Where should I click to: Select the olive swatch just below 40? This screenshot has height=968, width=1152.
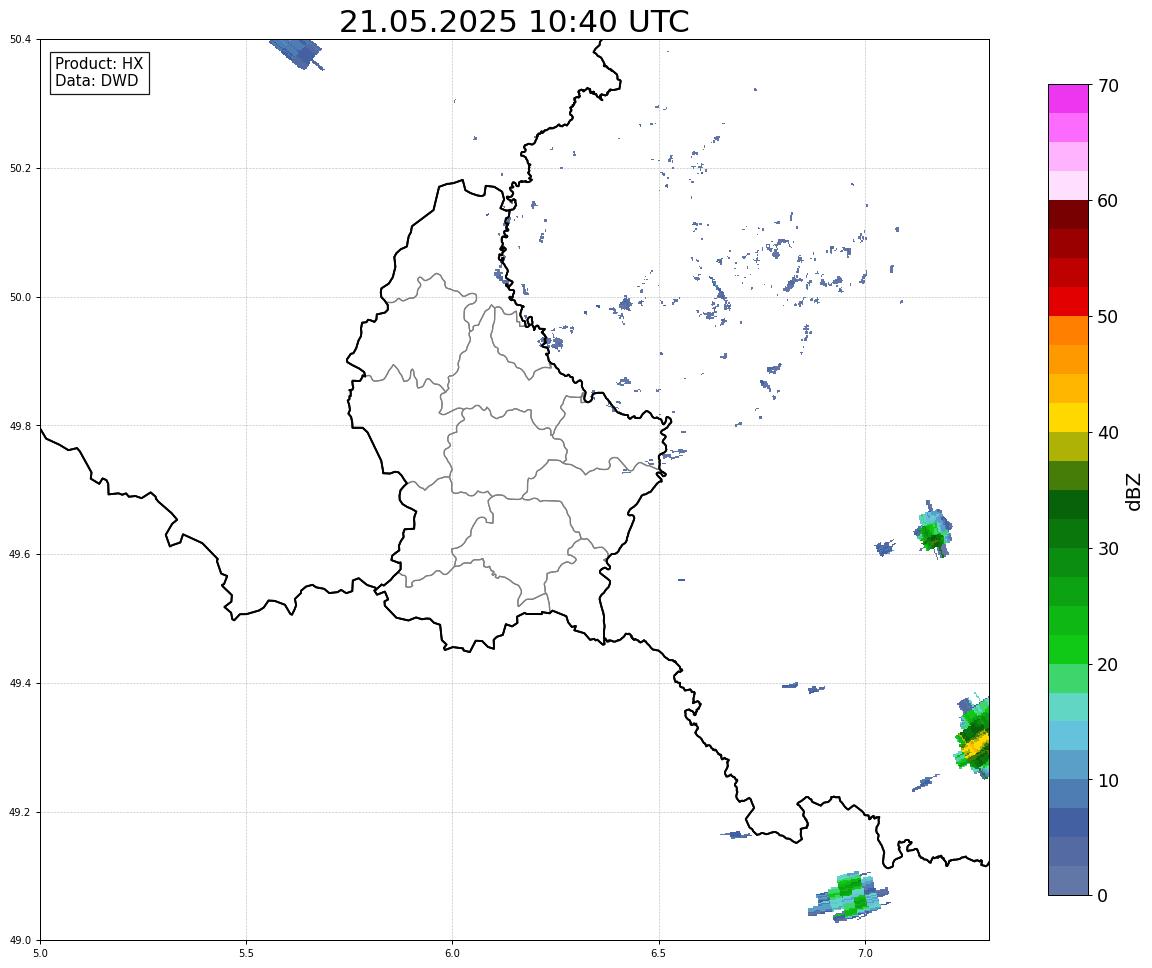click(1068, 447)
